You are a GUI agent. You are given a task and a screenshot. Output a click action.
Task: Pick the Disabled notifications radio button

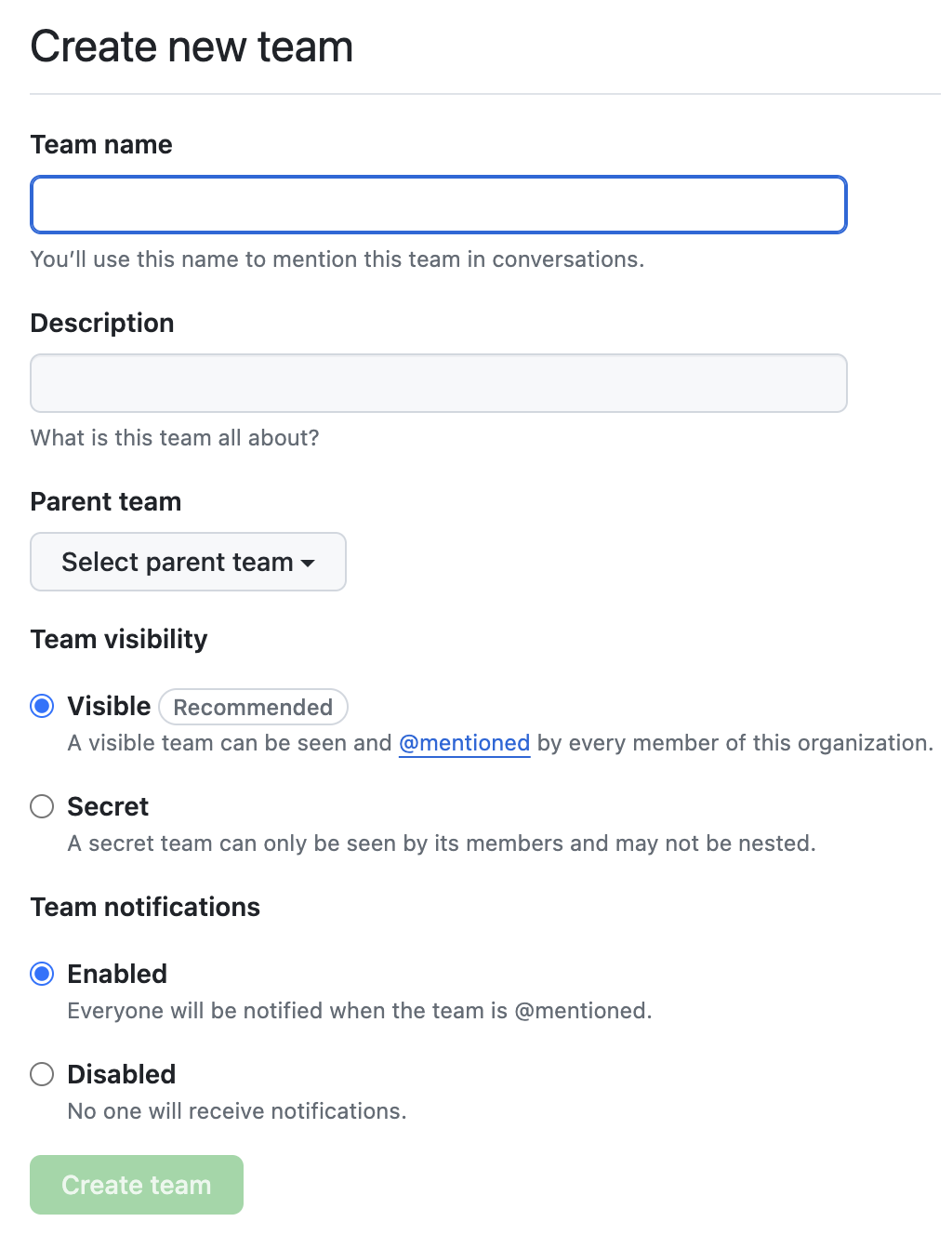42,1074
